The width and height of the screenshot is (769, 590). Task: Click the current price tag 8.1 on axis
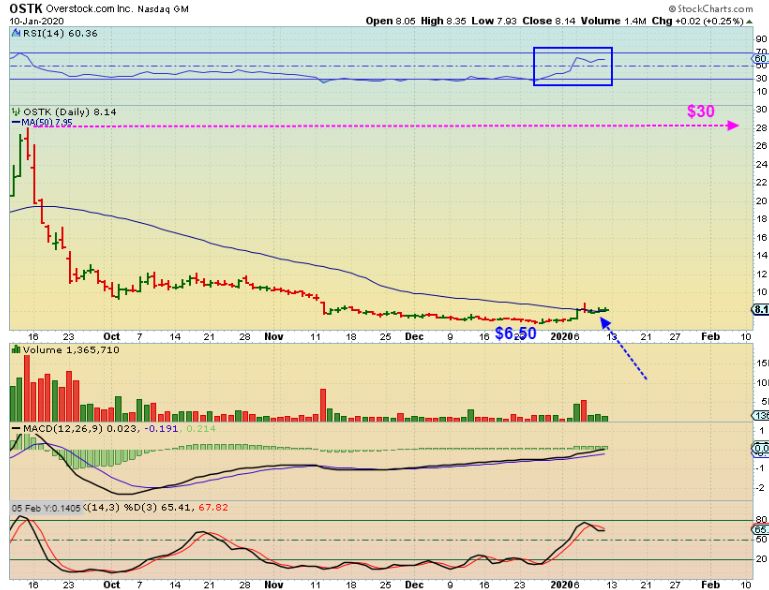click(x=761, y=309)
